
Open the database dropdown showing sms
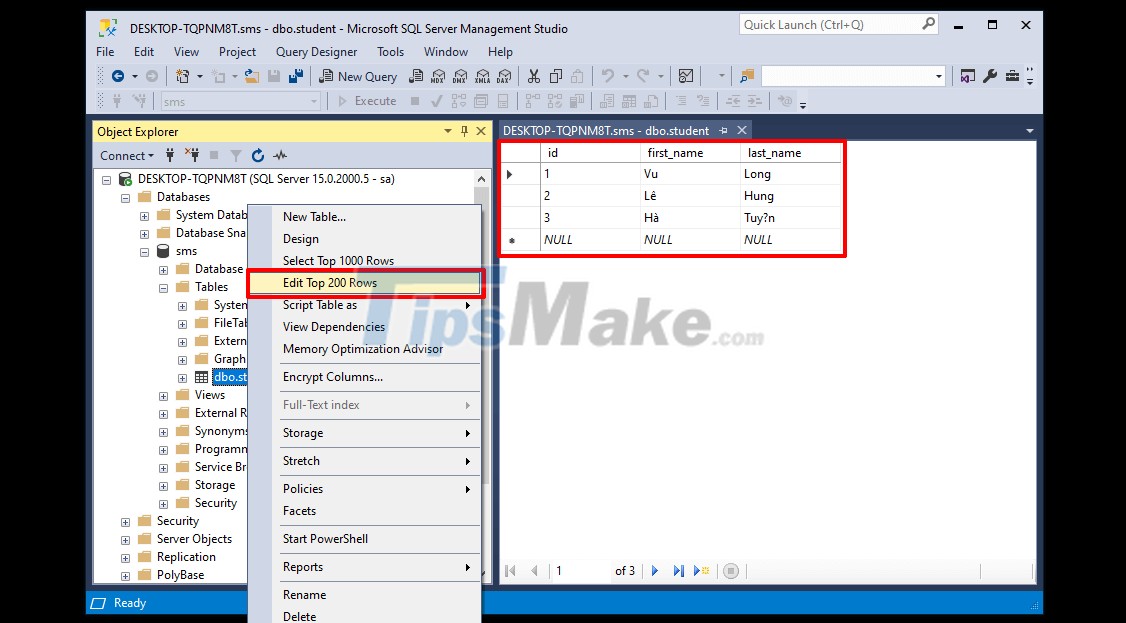tap(315, 101)
